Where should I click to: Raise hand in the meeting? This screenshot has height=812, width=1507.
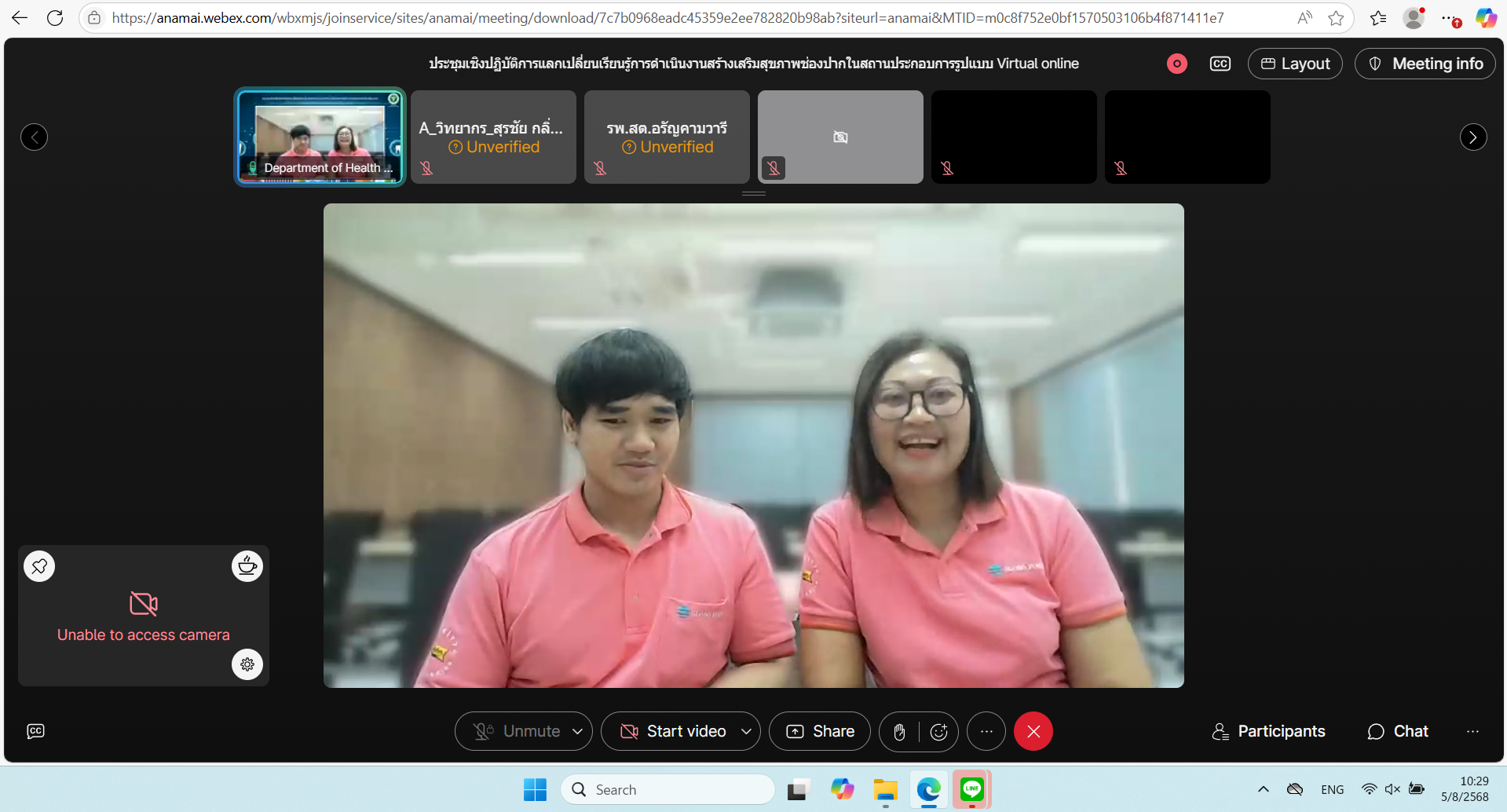[899, 732]
